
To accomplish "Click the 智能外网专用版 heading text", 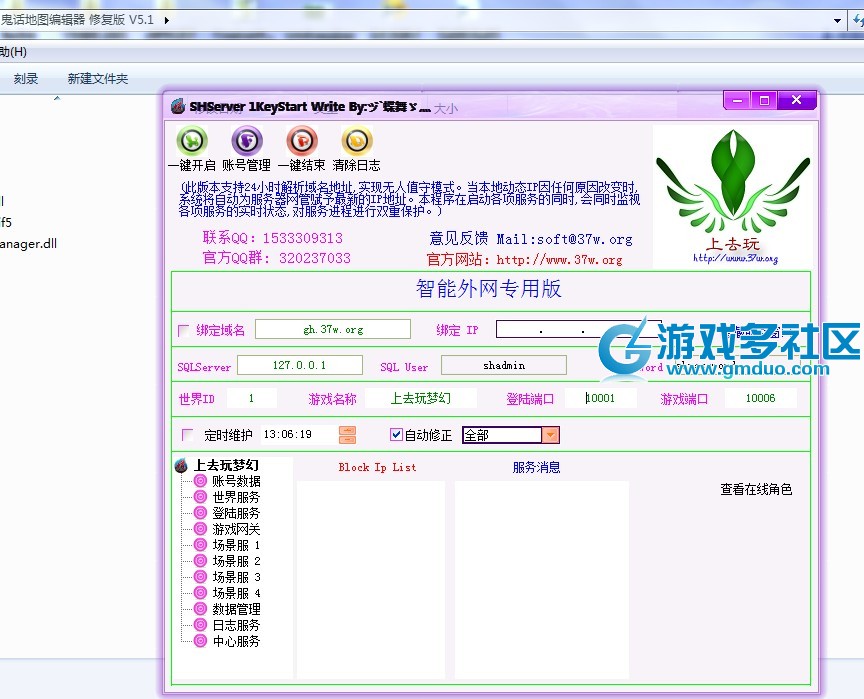I will tap(489, 289).
